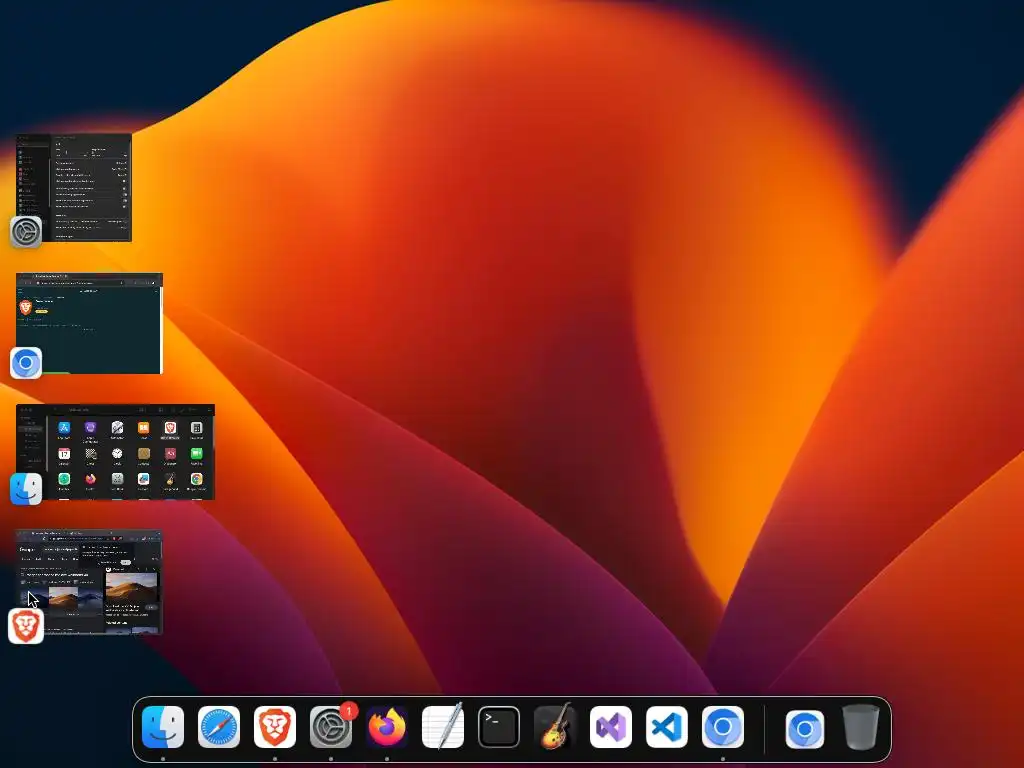Open Finder from the dock
The height and width of the screenshot is (768, 1024).
163,727
